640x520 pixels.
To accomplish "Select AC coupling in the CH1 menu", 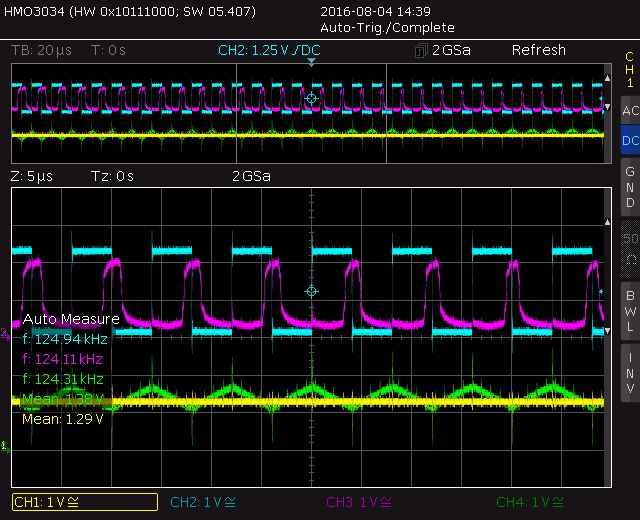I will [629, 110].
